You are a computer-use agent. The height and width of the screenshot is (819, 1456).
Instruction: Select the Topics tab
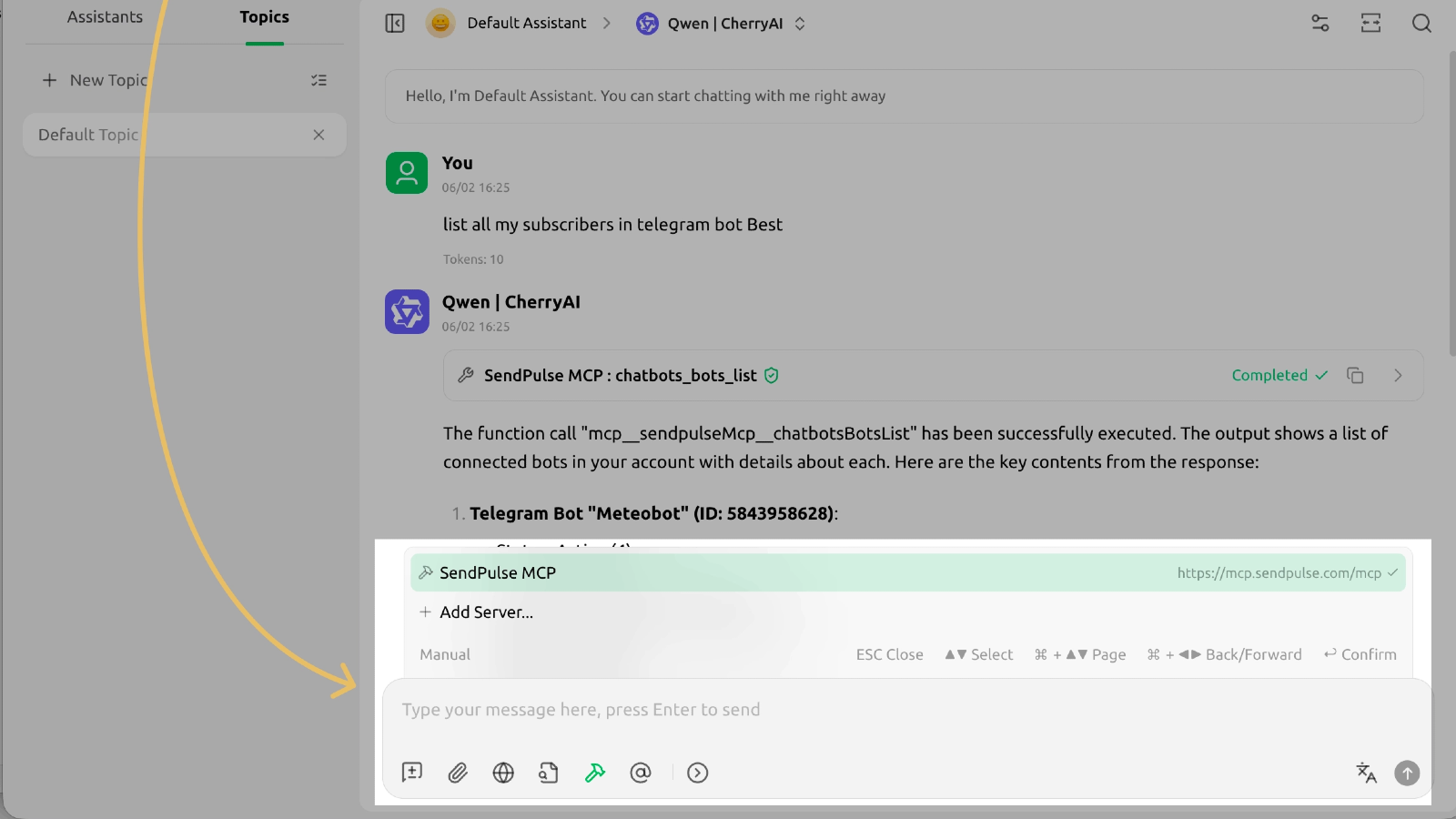coord(265,17)
